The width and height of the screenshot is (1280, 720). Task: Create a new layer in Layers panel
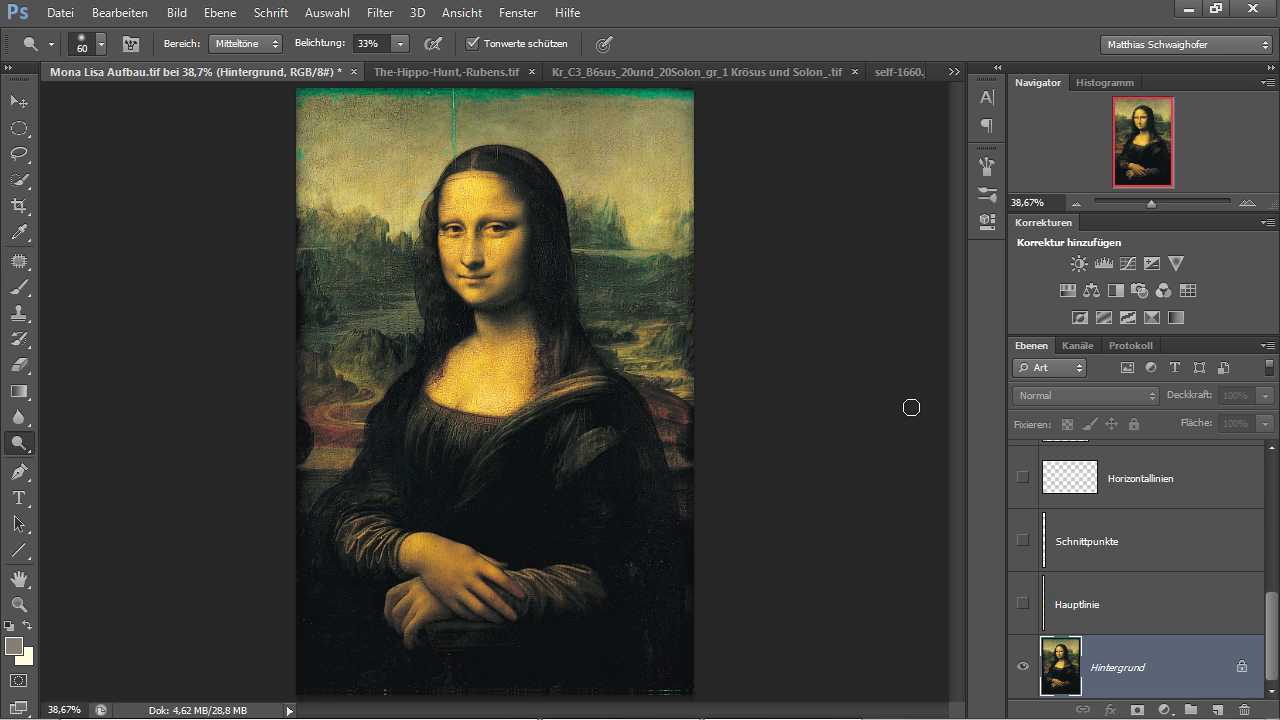(1217, 710)
